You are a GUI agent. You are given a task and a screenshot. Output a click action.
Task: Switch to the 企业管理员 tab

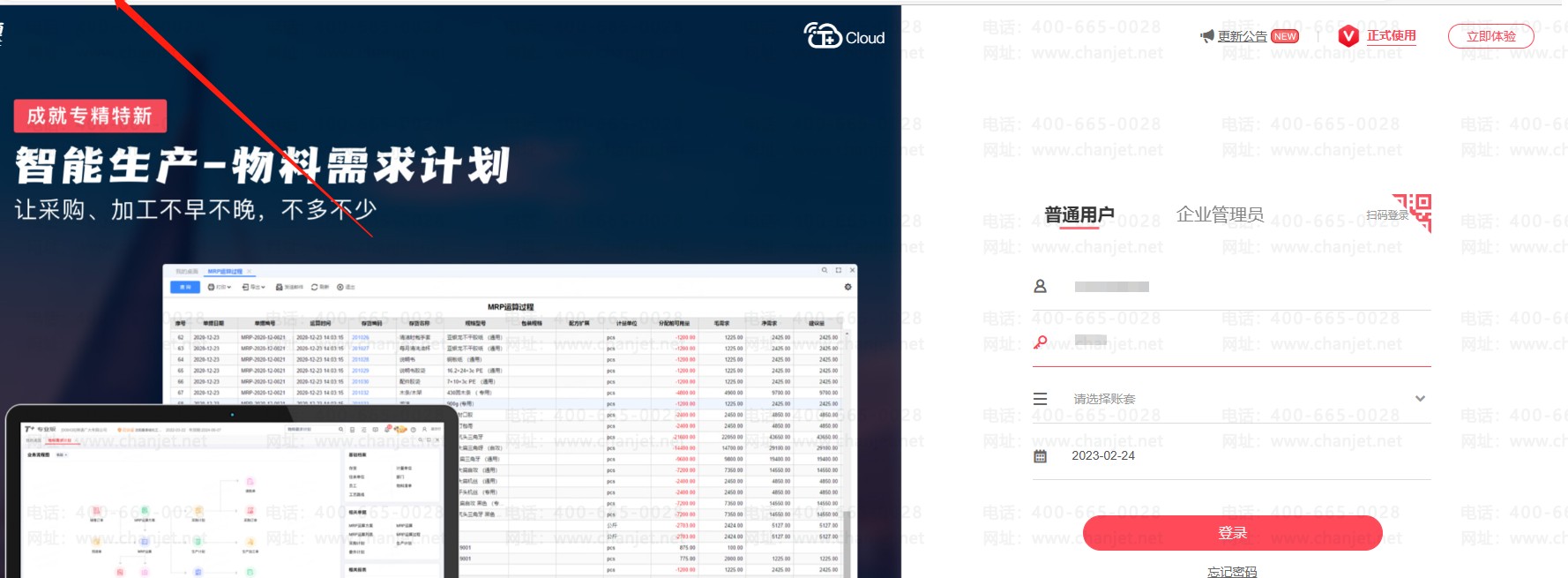(x=1220, y=214)
